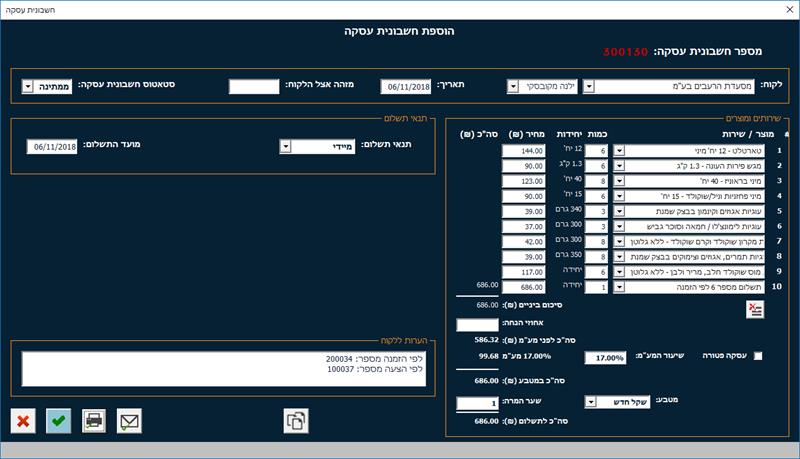The height and width of the screenshot is (459, 800).
Task: Open contact person dropdown ילנה מקובסקי
Action: [x=513, y=86]
